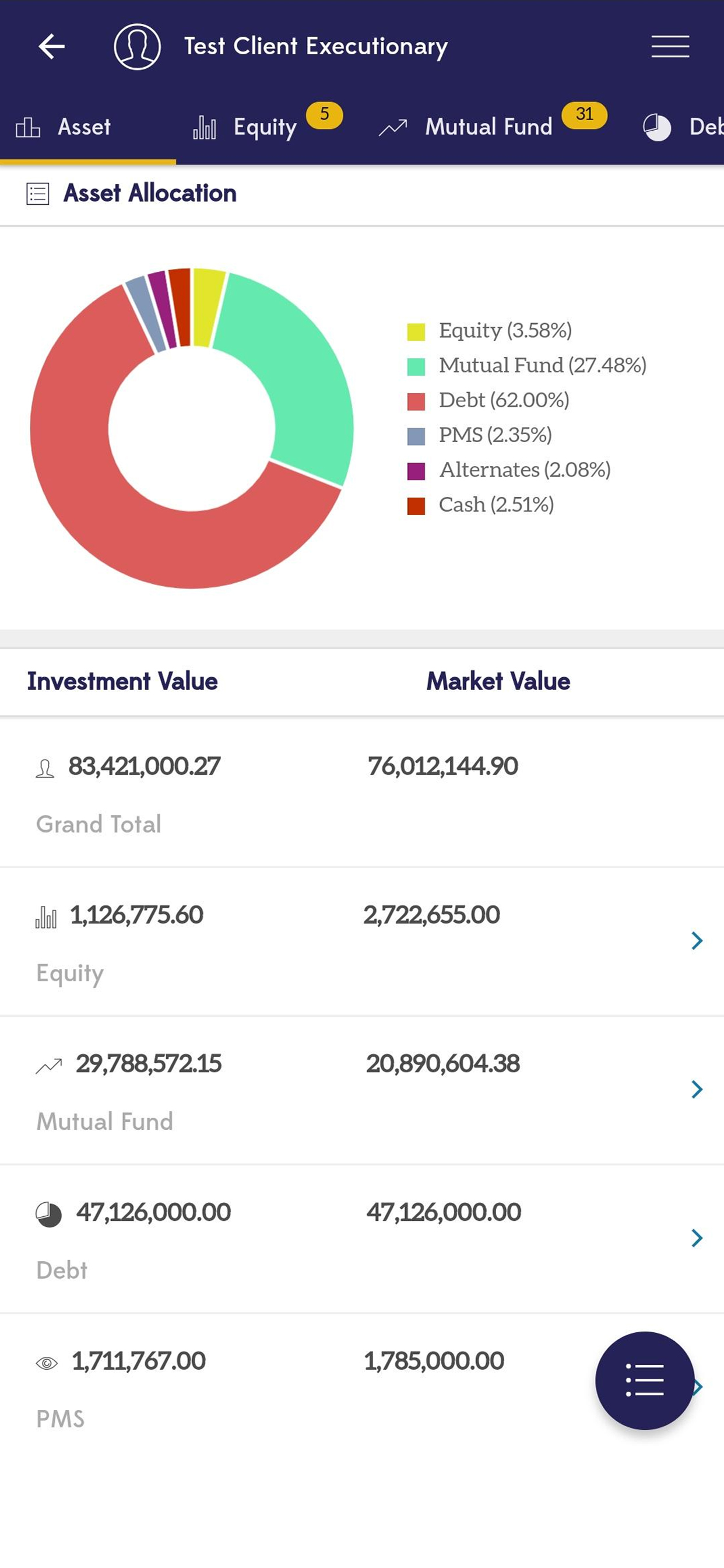Click the Asset Allocation heading

[x=150, y=193]
